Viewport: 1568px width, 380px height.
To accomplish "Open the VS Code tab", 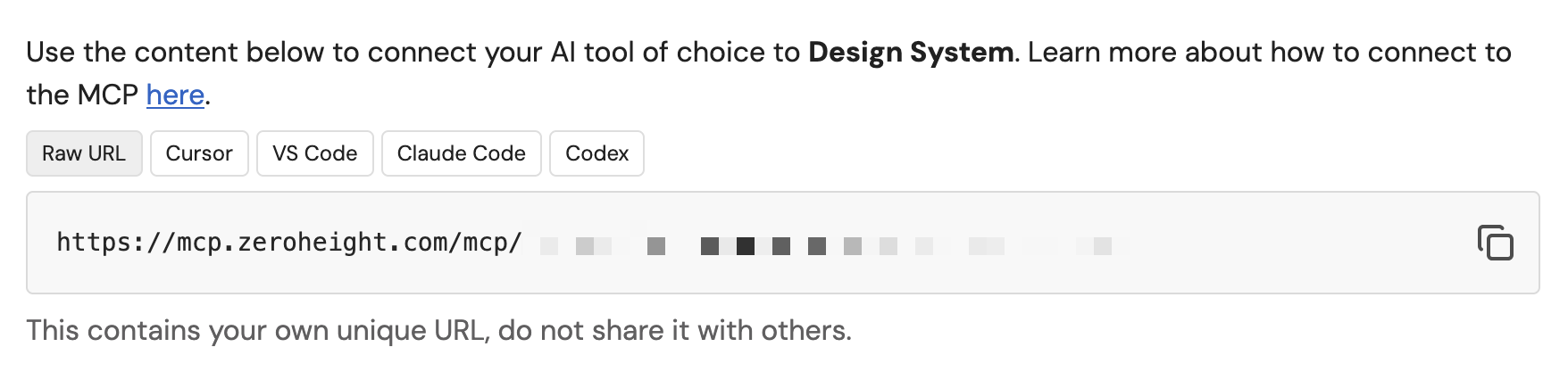I will point(314,153).
